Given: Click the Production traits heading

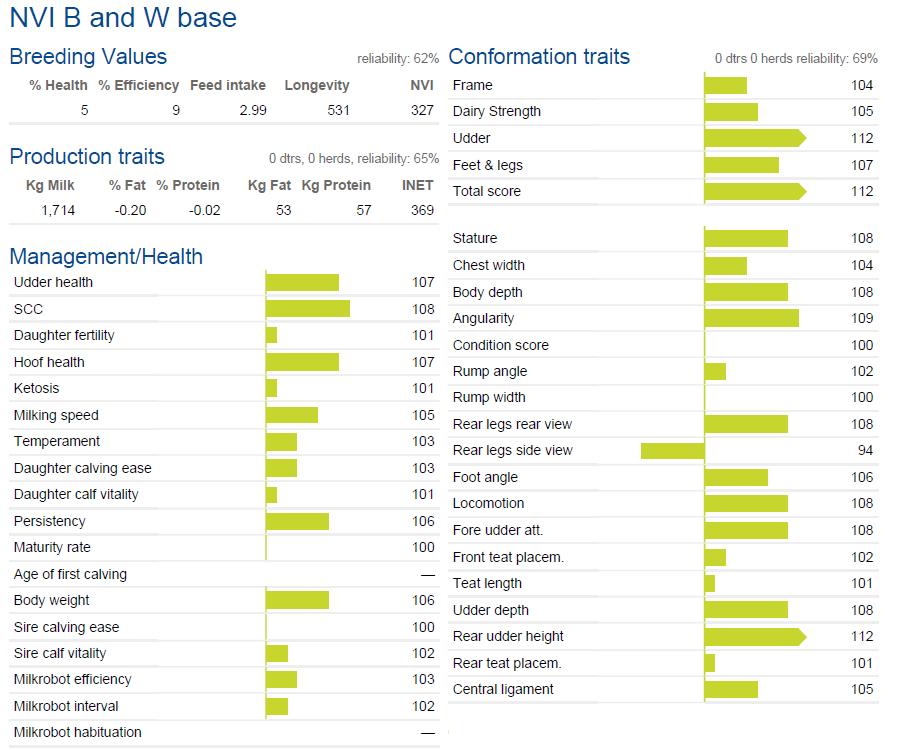Looking at the screenshot, I should click(87, 157).
